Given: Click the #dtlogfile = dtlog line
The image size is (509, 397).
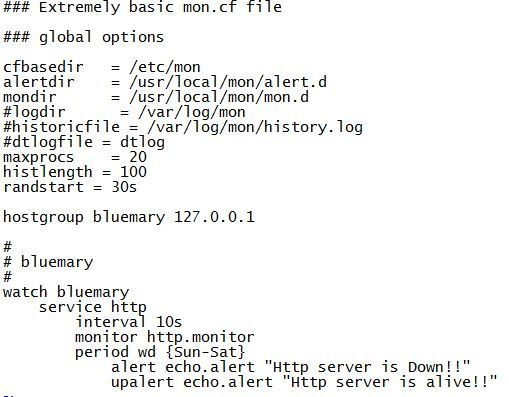Looking at the screenshot, I should 84,142.
